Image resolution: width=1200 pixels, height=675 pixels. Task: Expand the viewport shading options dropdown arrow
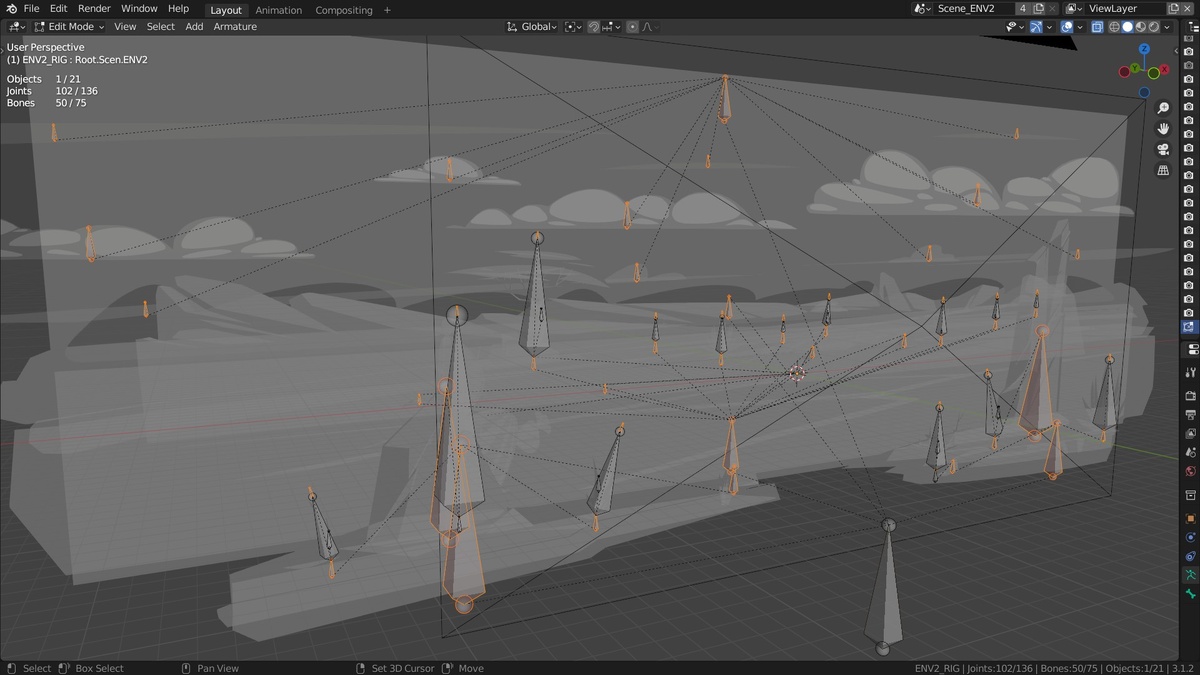(1167, 27)
